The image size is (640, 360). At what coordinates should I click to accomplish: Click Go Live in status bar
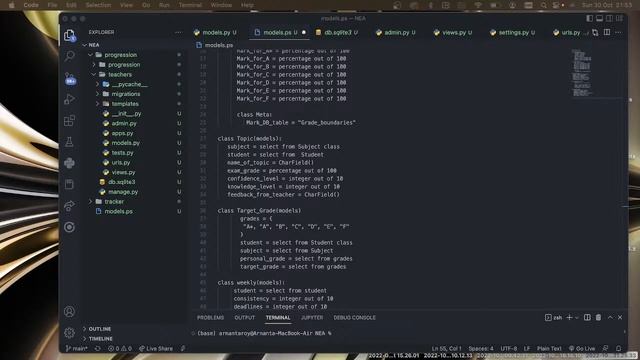tap(582, 349)
